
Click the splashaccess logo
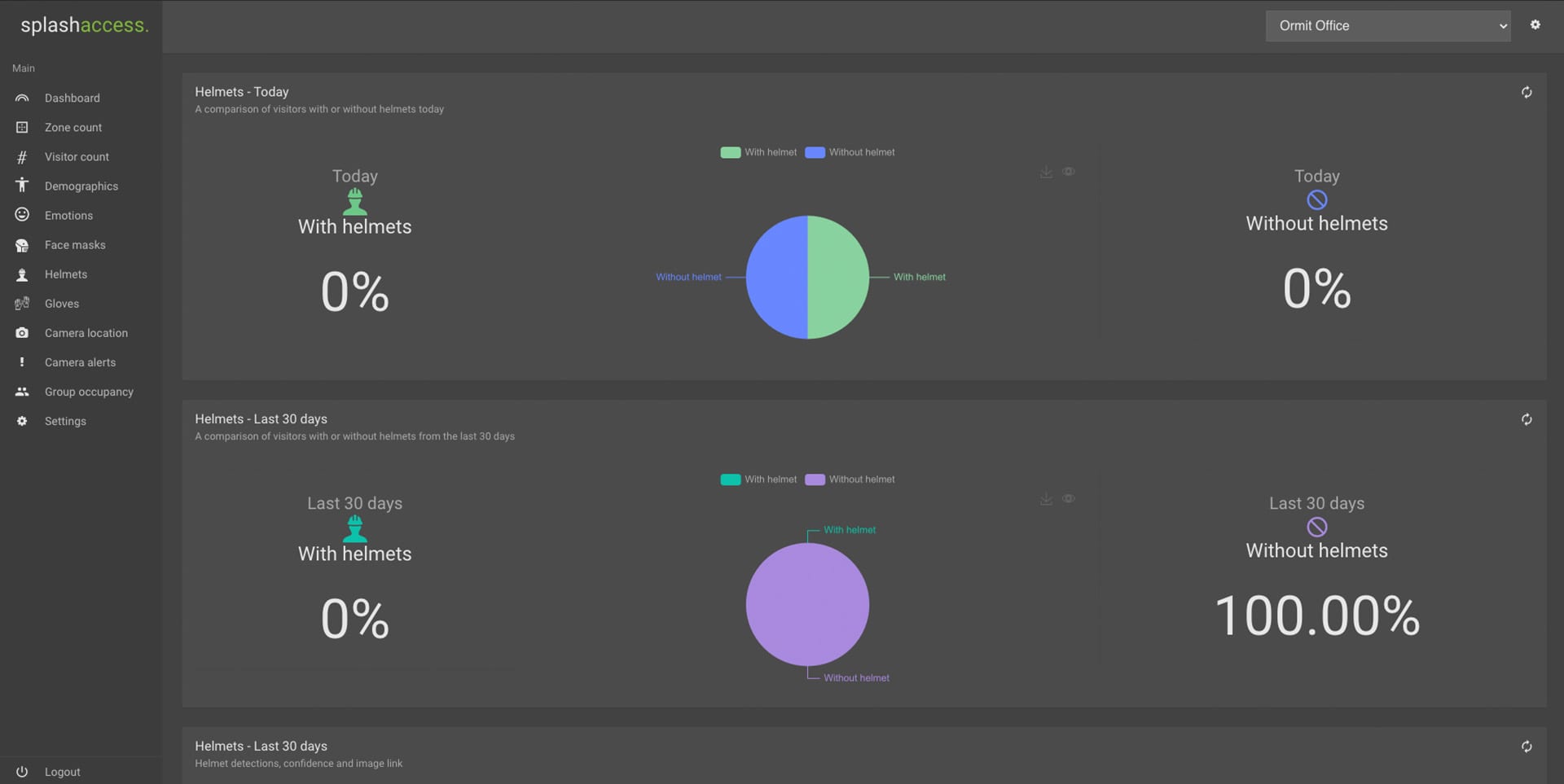point(85,25)
